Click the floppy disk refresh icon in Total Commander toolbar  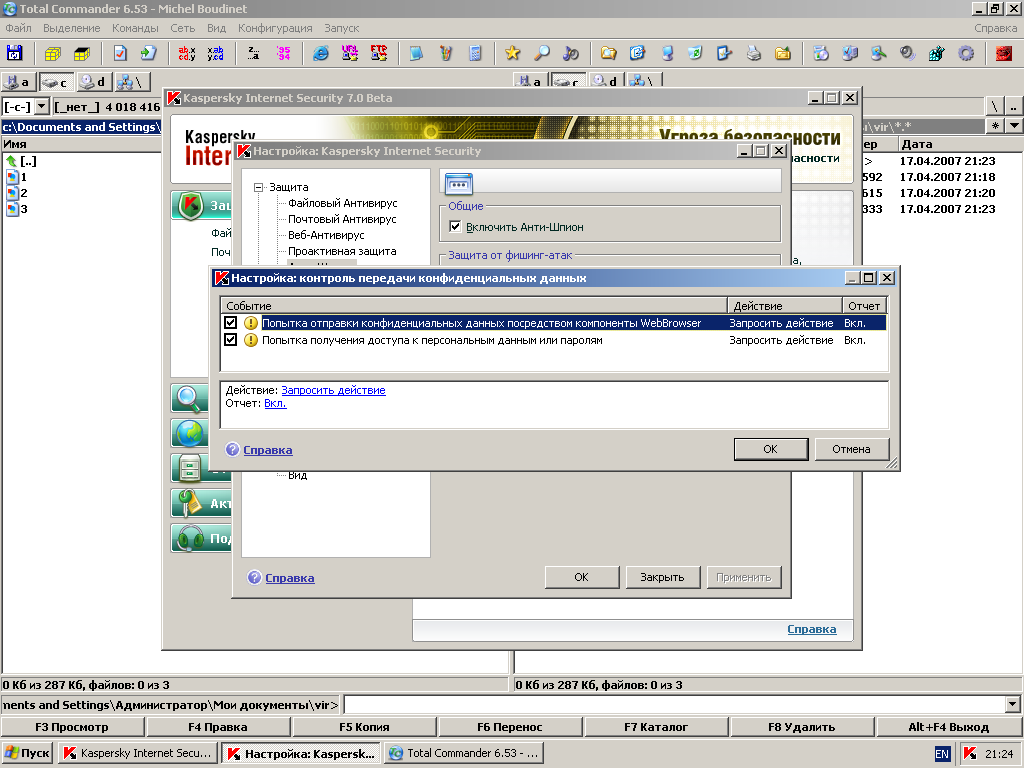pyautogui.click(x=14, y=53)
